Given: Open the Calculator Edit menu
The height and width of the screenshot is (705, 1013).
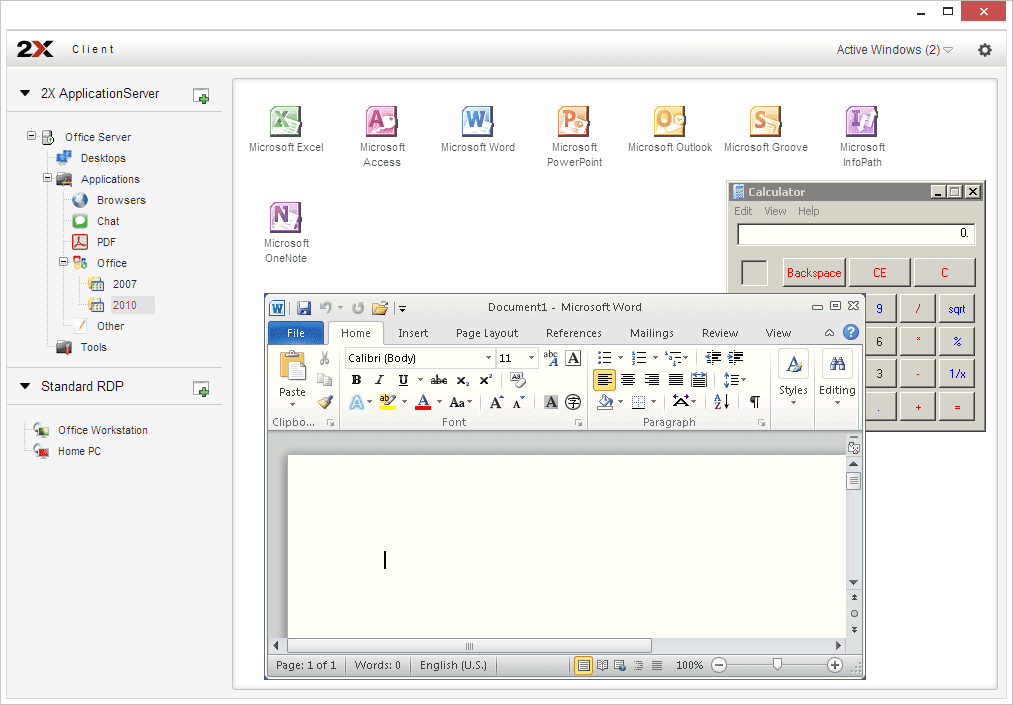Looking at the screenshot, I should click(x=743, y=211).
